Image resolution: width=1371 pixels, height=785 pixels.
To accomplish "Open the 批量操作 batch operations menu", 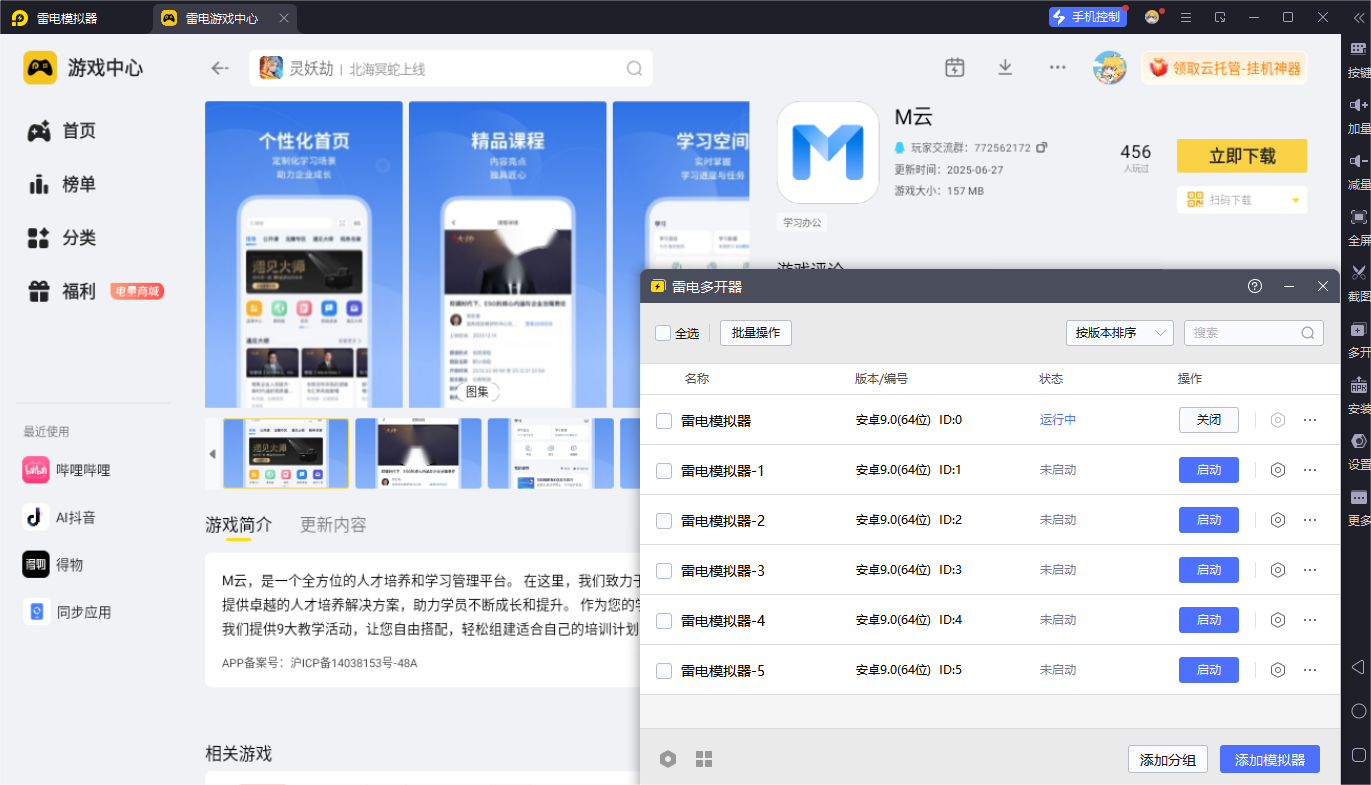I will point(755,333).
